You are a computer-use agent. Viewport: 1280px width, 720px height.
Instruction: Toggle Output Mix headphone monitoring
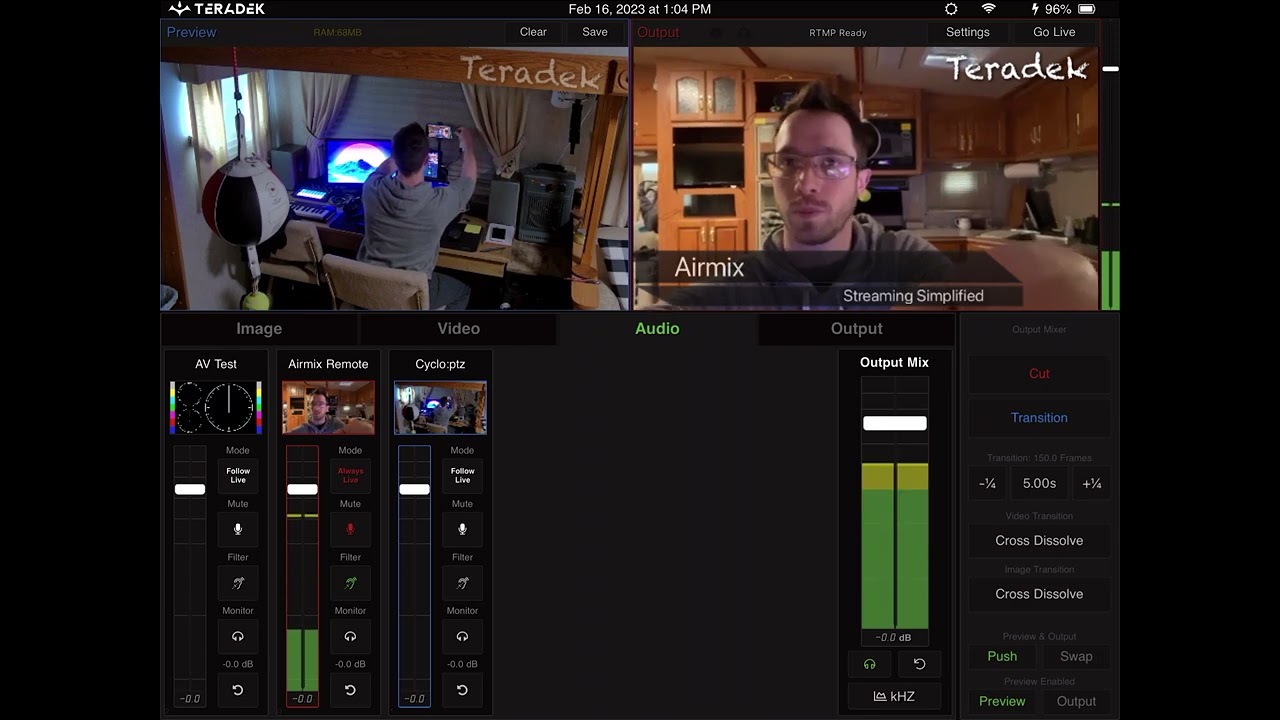[x=869, y=664]
